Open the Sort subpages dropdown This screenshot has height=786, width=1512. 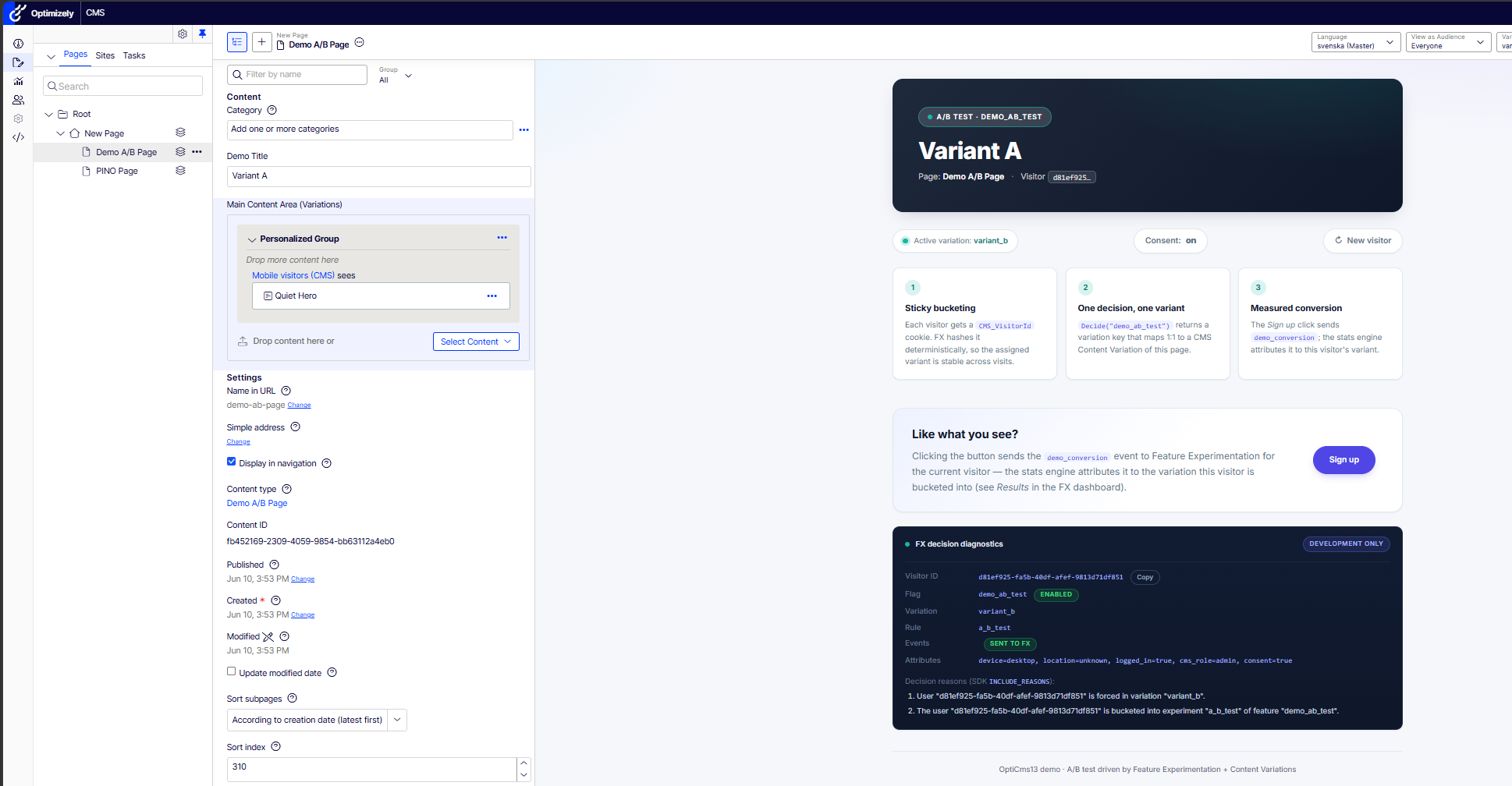(x=397, y=720)
